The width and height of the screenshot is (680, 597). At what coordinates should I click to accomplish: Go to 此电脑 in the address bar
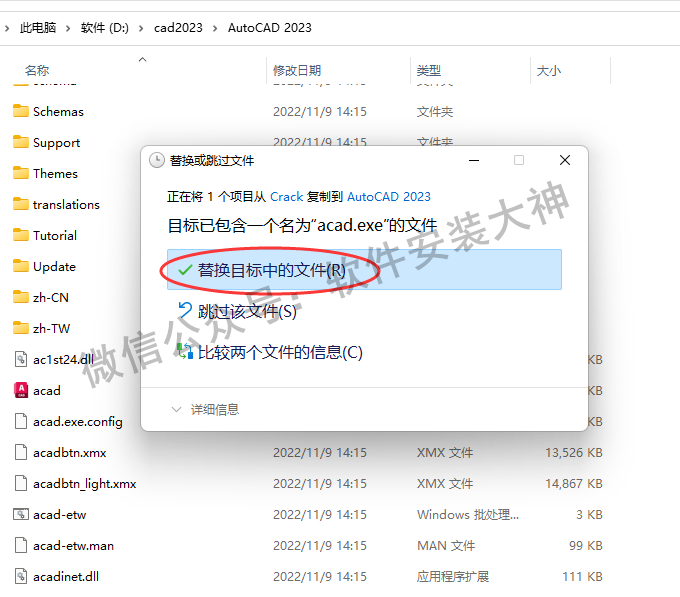(38, 28)
